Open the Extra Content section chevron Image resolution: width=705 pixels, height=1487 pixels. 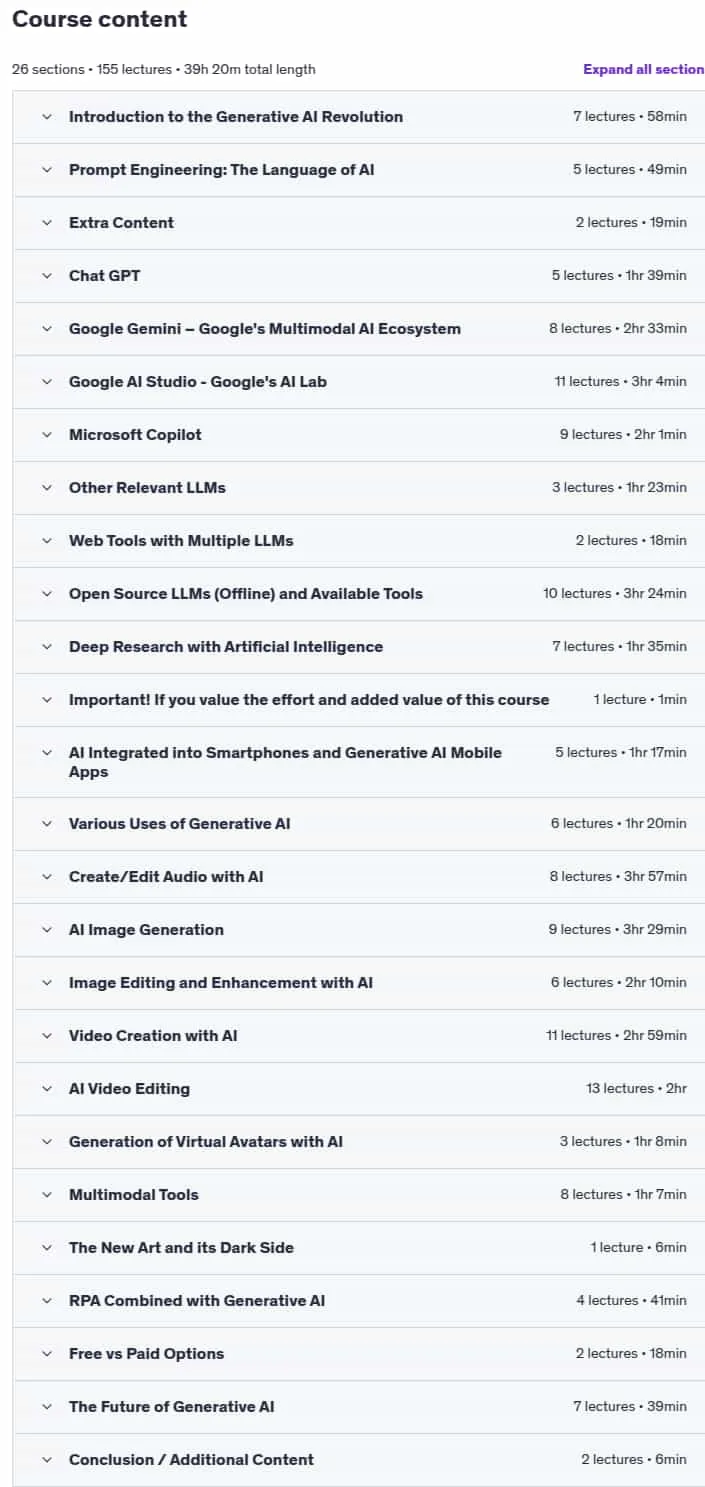coord(46,223)
